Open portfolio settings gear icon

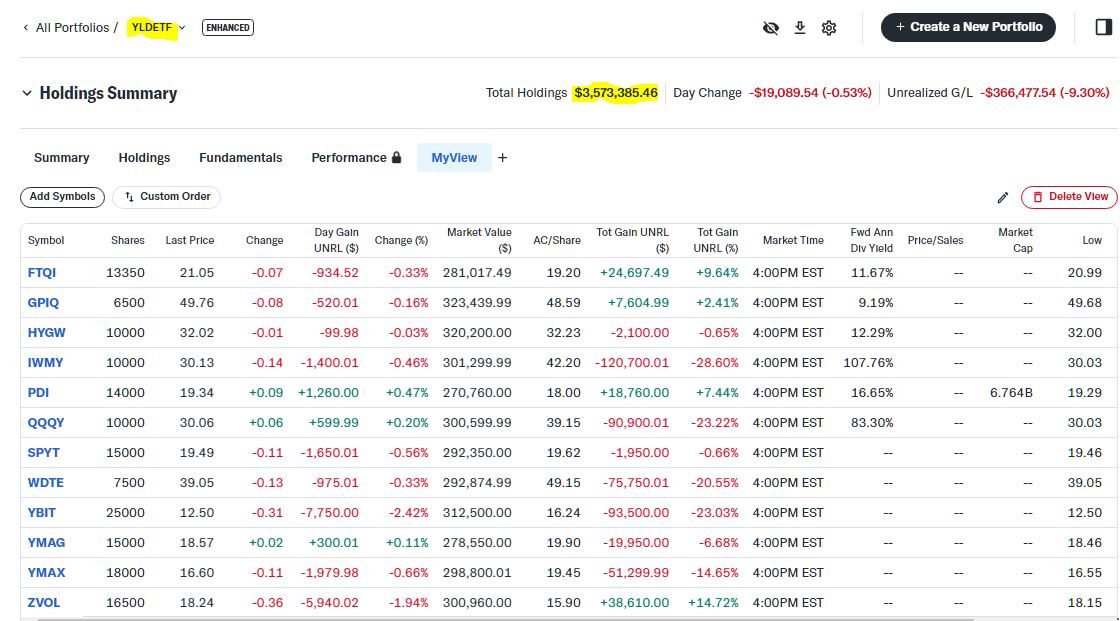point(829,28)
